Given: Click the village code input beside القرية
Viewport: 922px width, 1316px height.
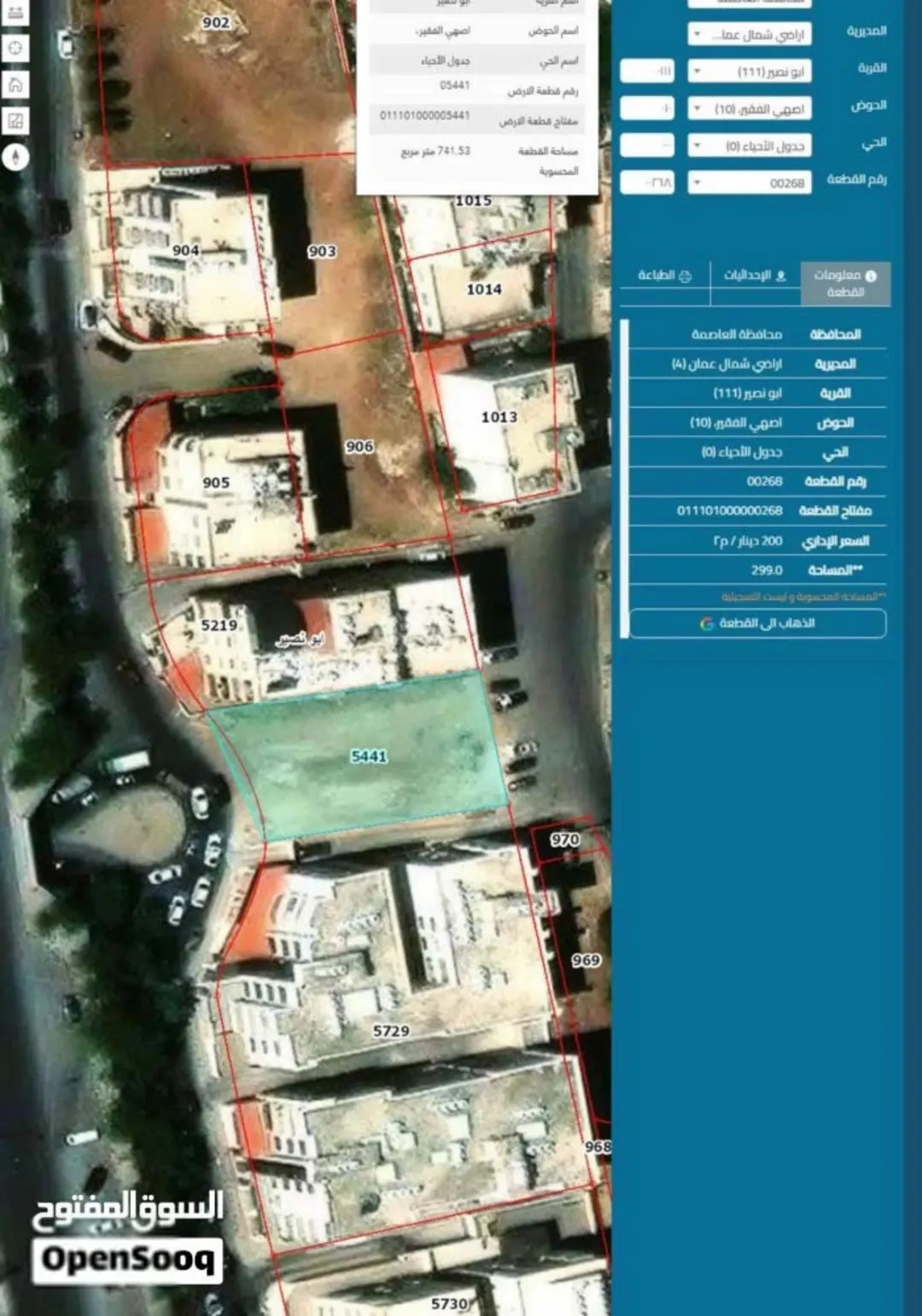Looking at the screenshot, I should [x=647, y=71].
